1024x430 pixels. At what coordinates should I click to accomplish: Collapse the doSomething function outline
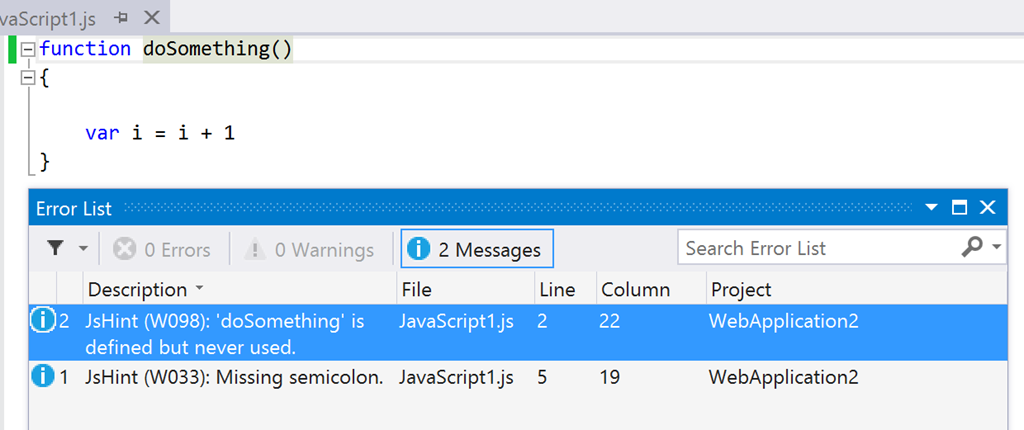pyautogui.click(x=27, y=49)
